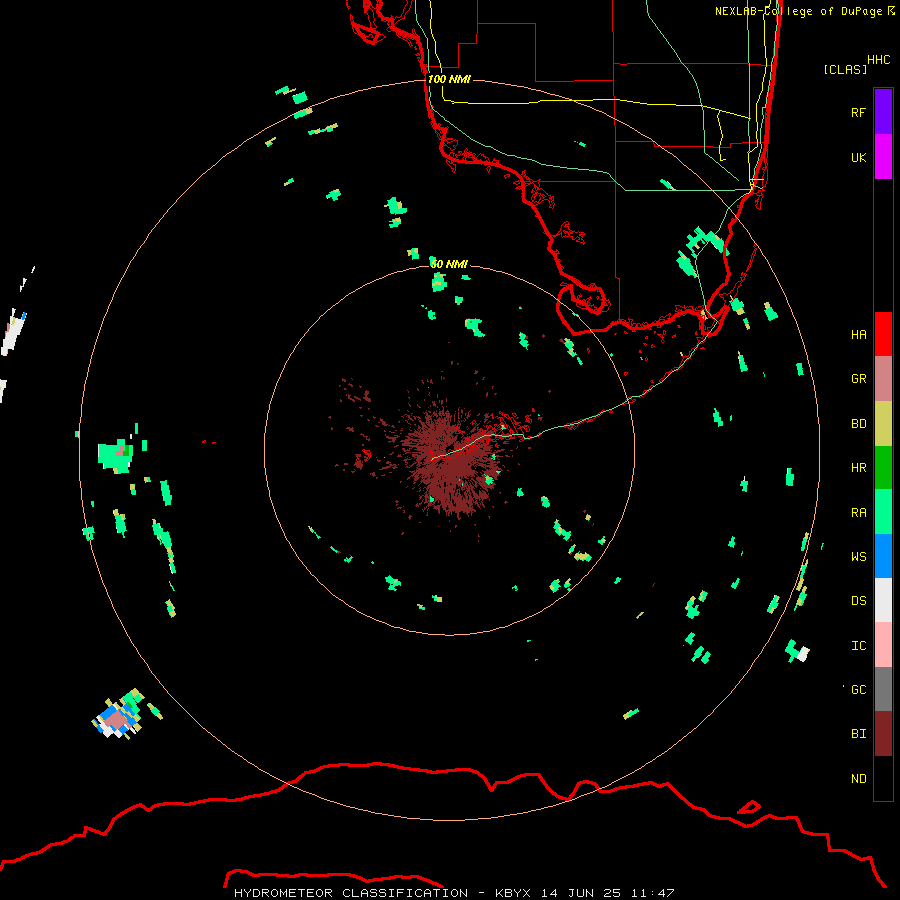
Task: Select the GC gray legend swatch
Action: coord(883,689)
